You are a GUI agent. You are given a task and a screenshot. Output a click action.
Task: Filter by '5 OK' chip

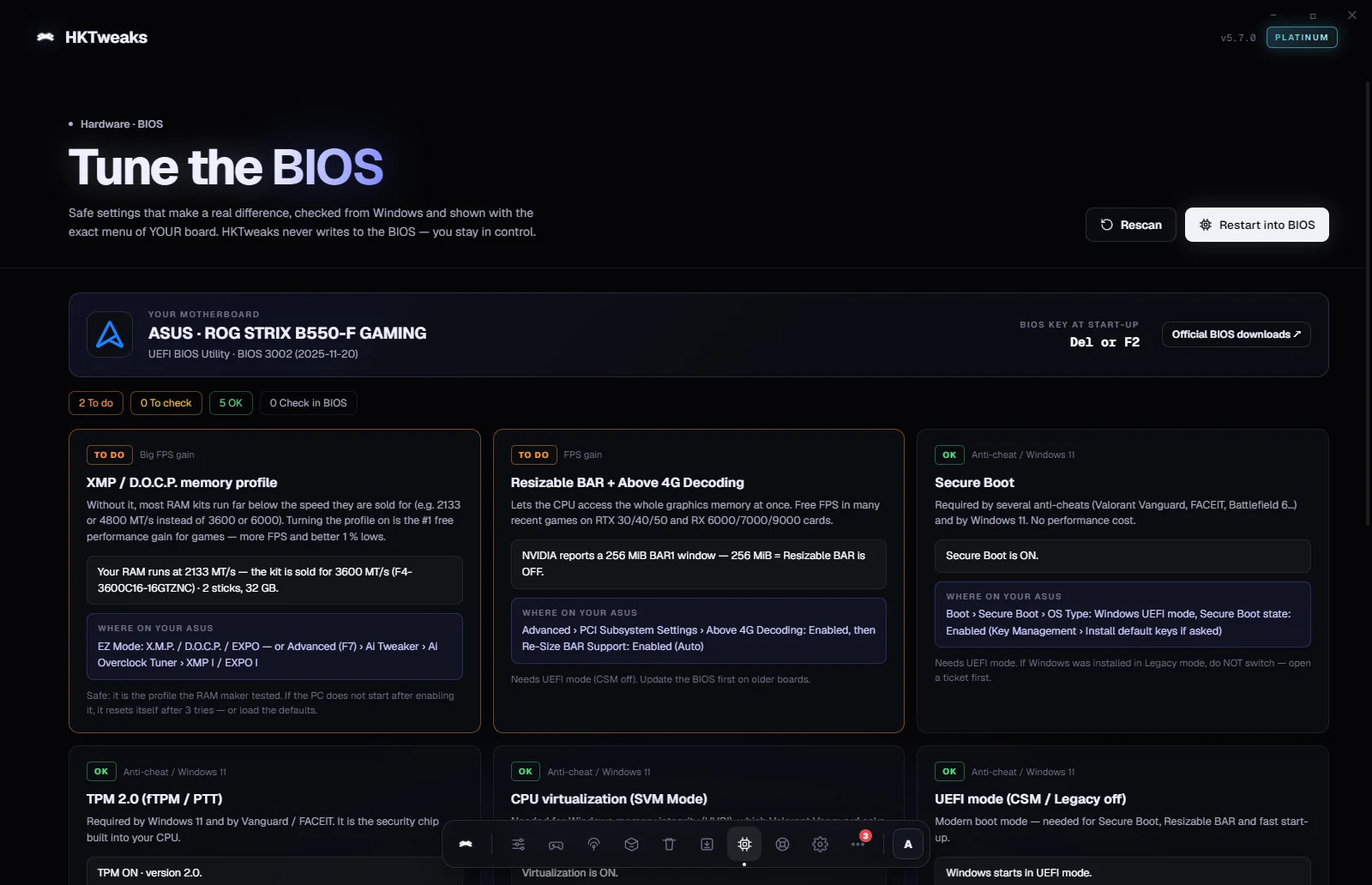(x=231, y=403)
